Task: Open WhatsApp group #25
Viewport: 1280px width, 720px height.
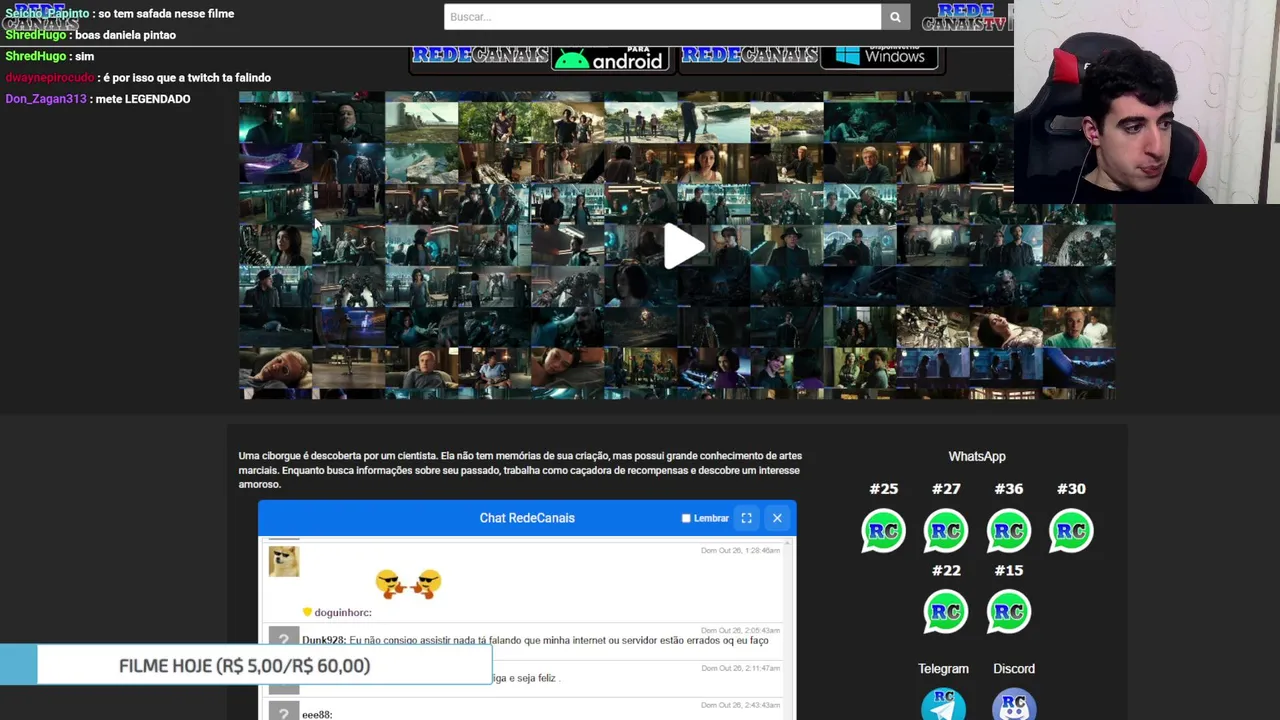Action: point(883,531)
